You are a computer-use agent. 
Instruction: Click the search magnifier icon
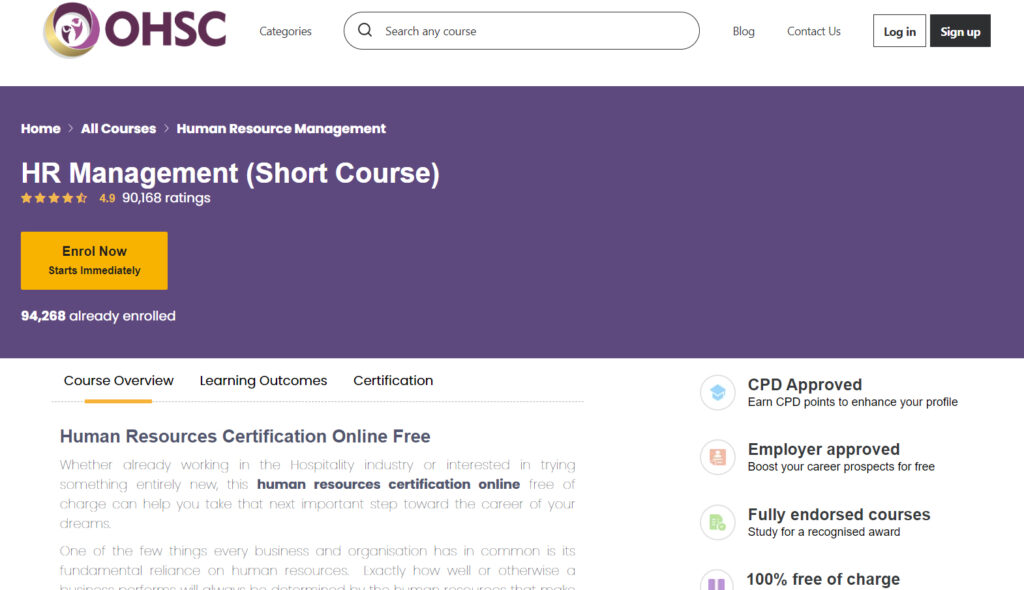coord(365,30)
